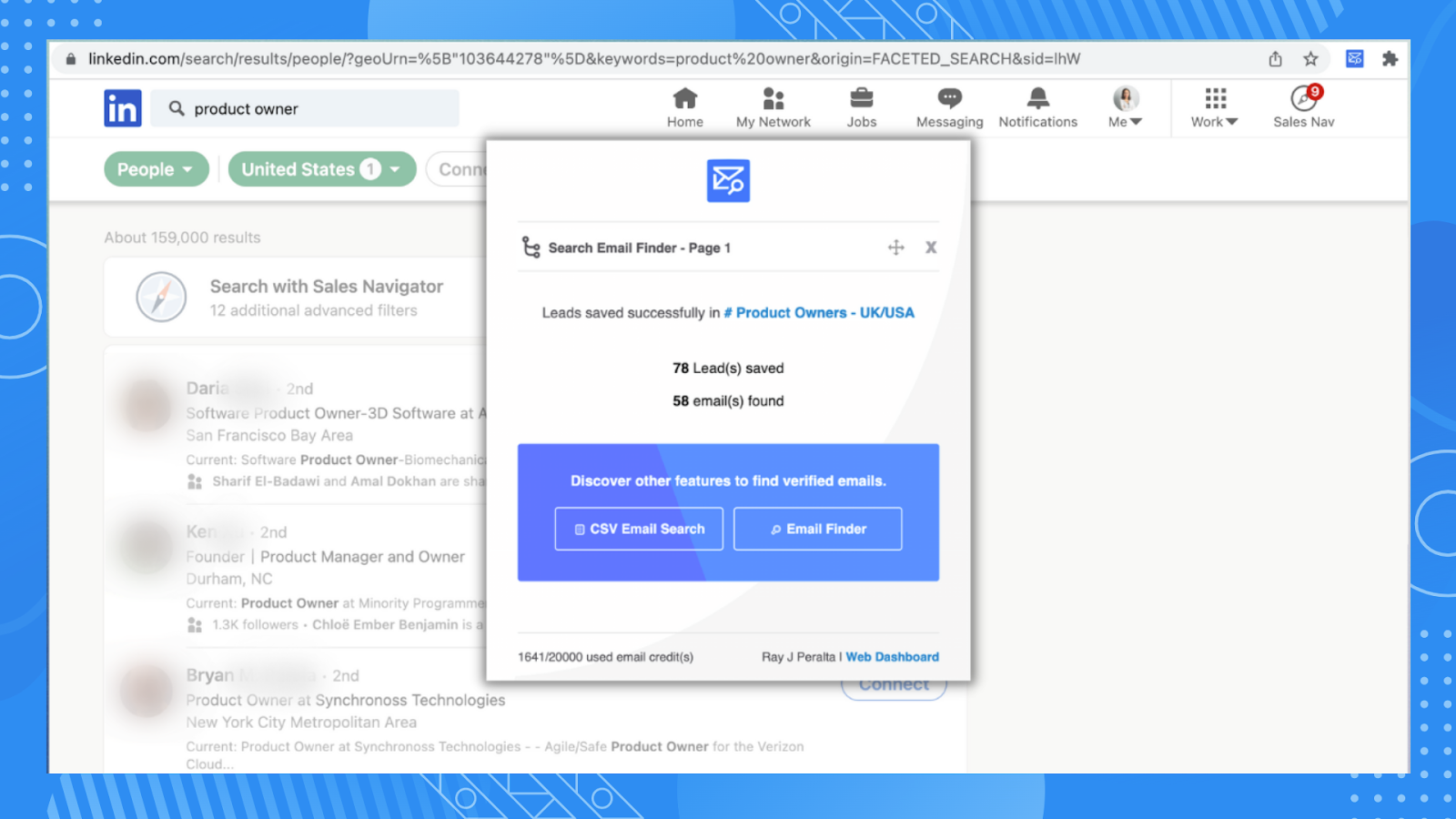
Task: Click the Search with Sales Navigator title
Action: click(327, 287)
